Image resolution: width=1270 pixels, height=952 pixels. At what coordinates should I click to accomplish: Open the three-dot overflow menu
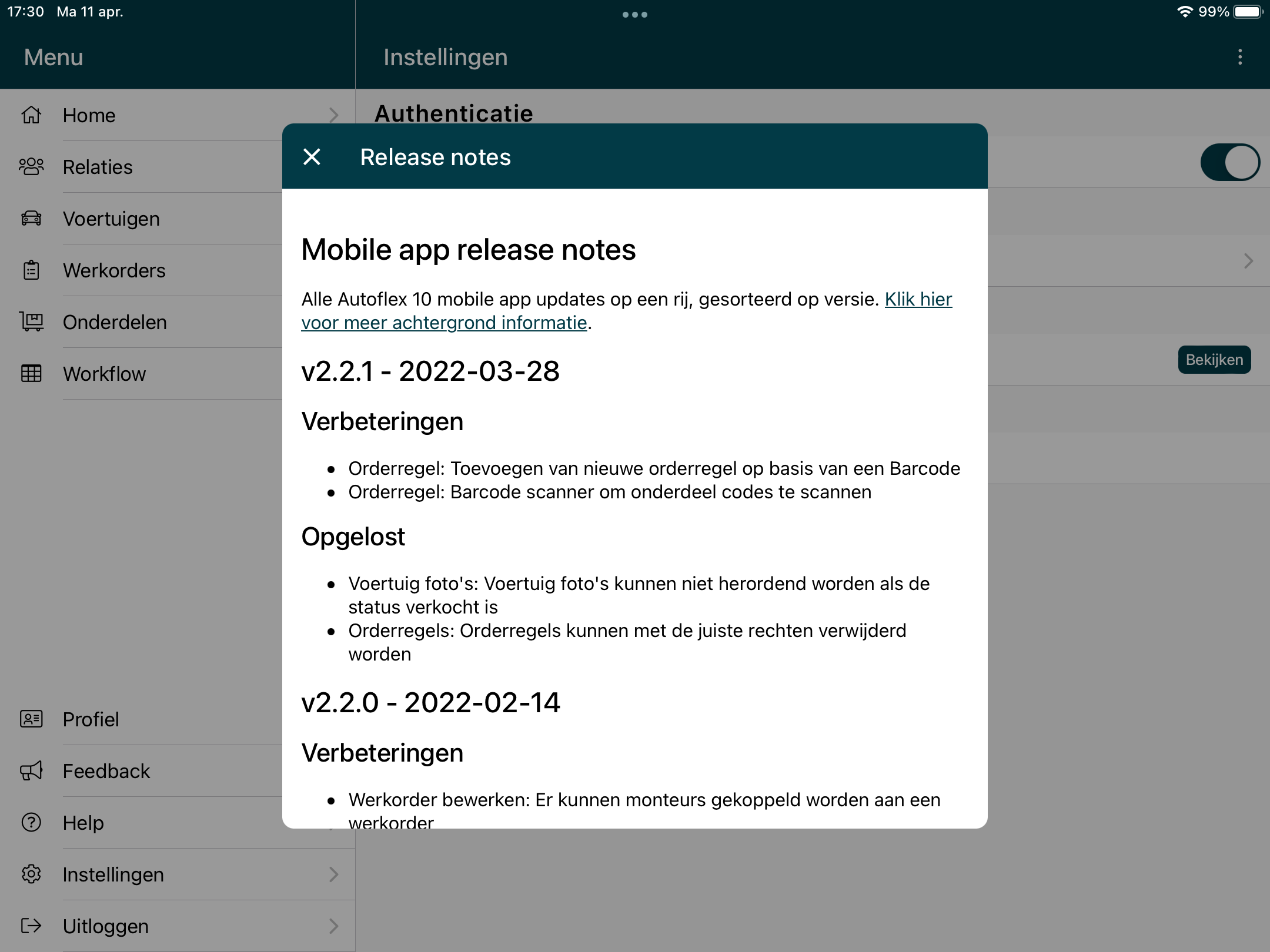[x=1240, y=57]
